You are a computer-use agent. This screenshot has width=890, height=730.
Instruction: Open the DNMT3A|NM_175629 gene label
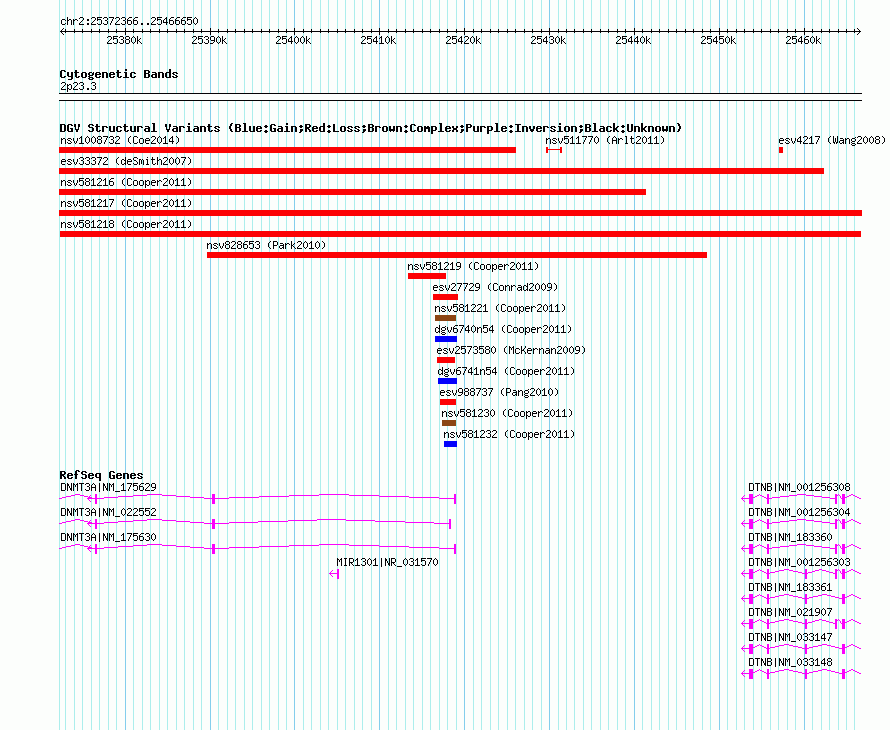(108, 487)
